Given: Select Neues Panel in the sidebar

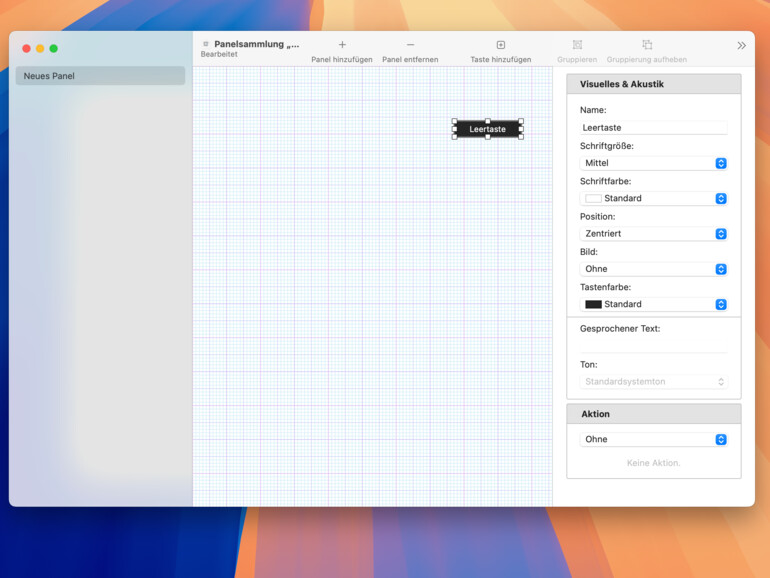Looking at the screenshot, I should pos(100,76).
